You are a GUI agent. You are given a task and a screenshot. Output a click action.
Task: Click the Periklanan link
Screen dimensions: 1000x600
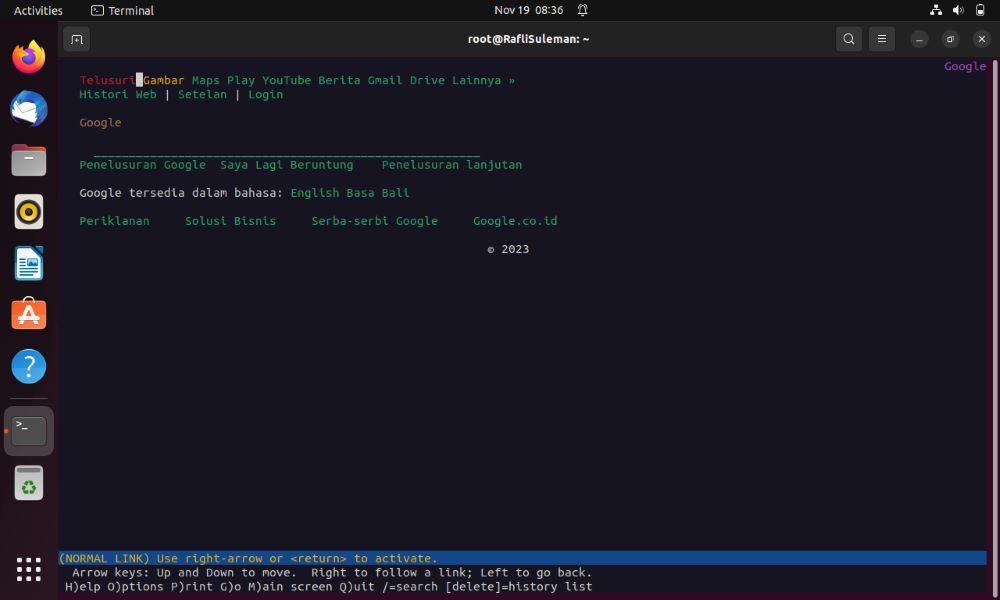point(114,221)
